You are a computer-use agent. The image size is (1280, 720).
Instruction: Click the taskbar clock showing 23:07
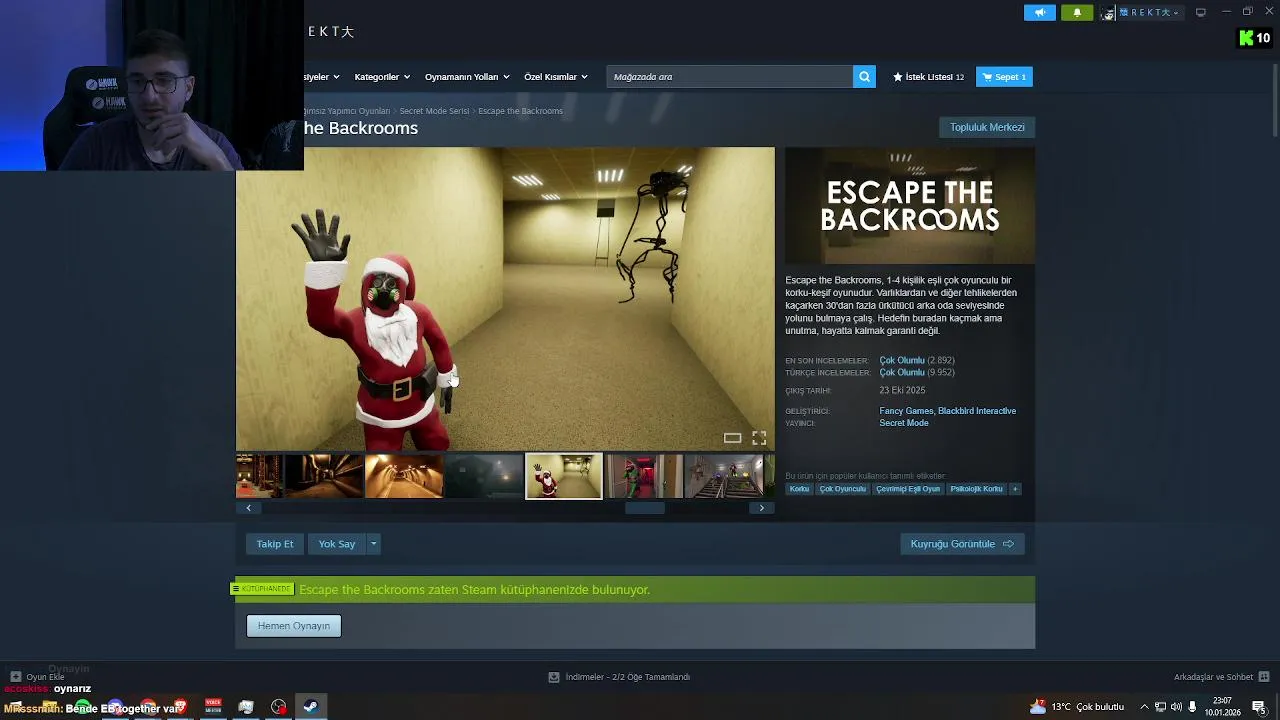click(1223, 707)
